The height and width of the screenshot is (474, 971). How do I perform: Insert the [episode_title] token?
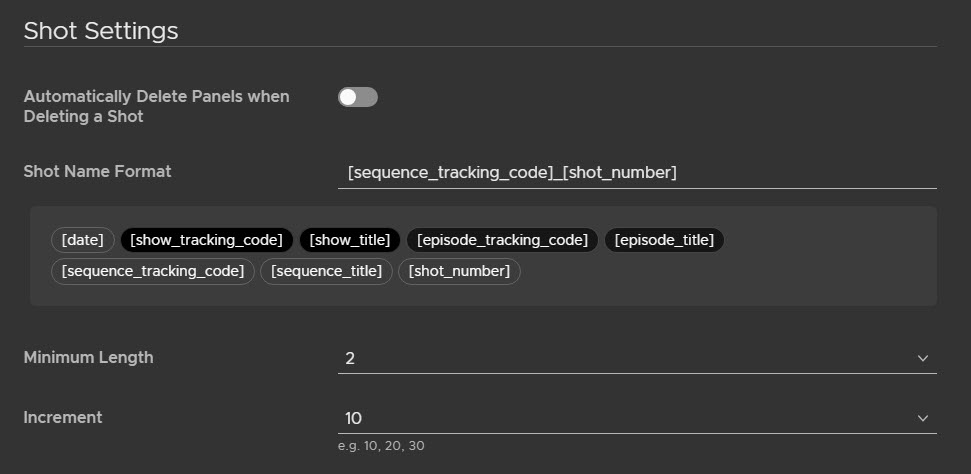(x=664, y=240)
